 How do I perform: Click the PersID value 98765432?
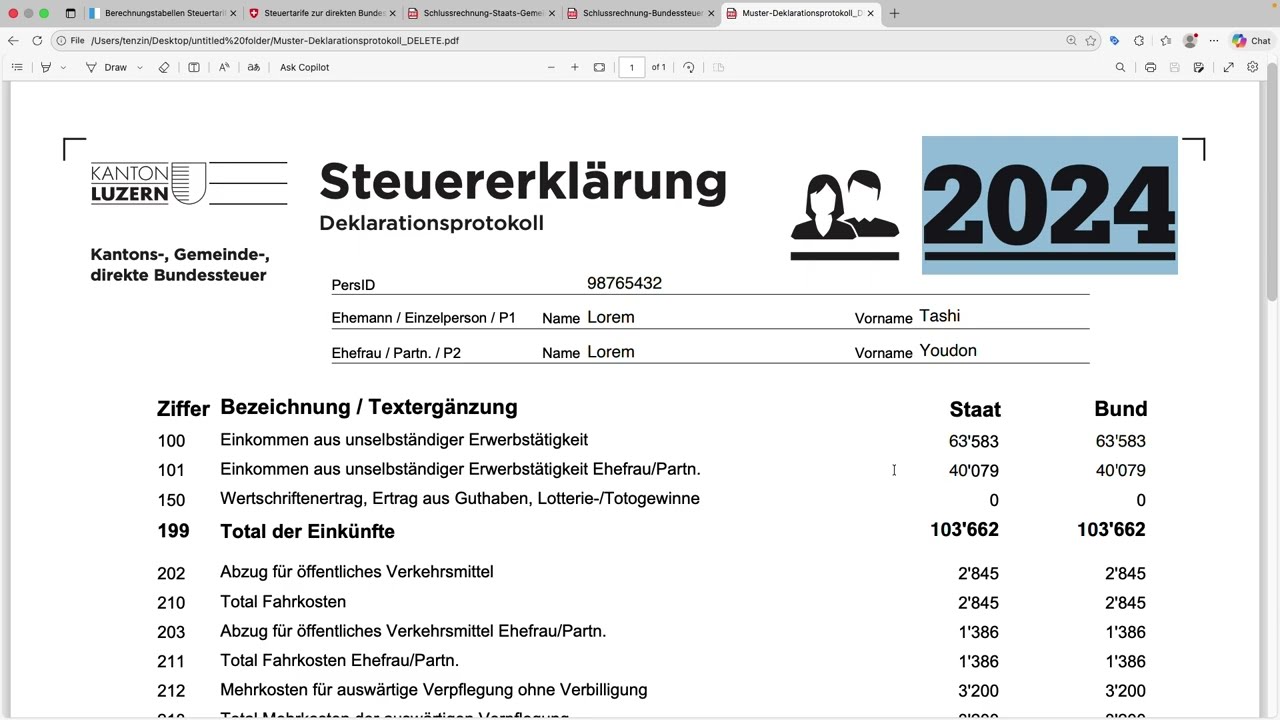point(624,283)
